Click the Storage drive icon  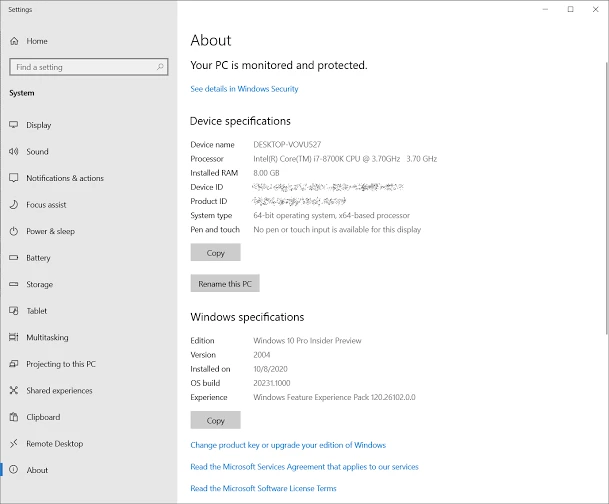[14, 284]
